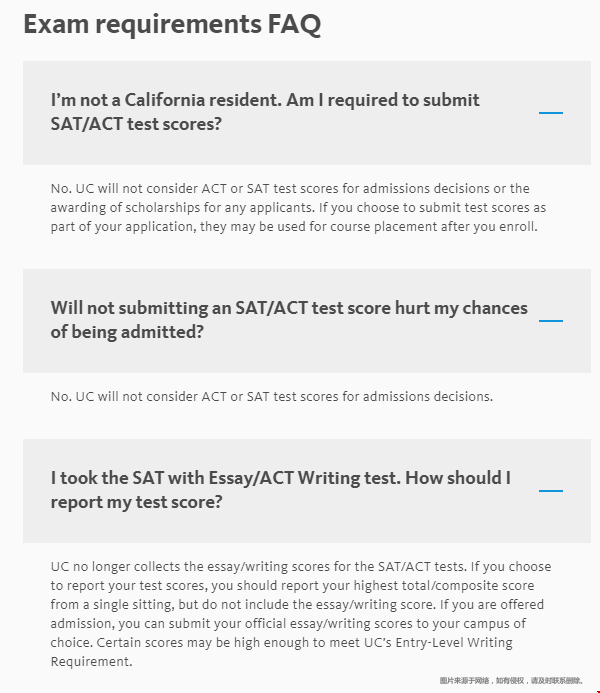Click "of being admitted?" line of second question
Image resolution: width=600 pixels, height=693 pixels.
[x=127, y=332]
